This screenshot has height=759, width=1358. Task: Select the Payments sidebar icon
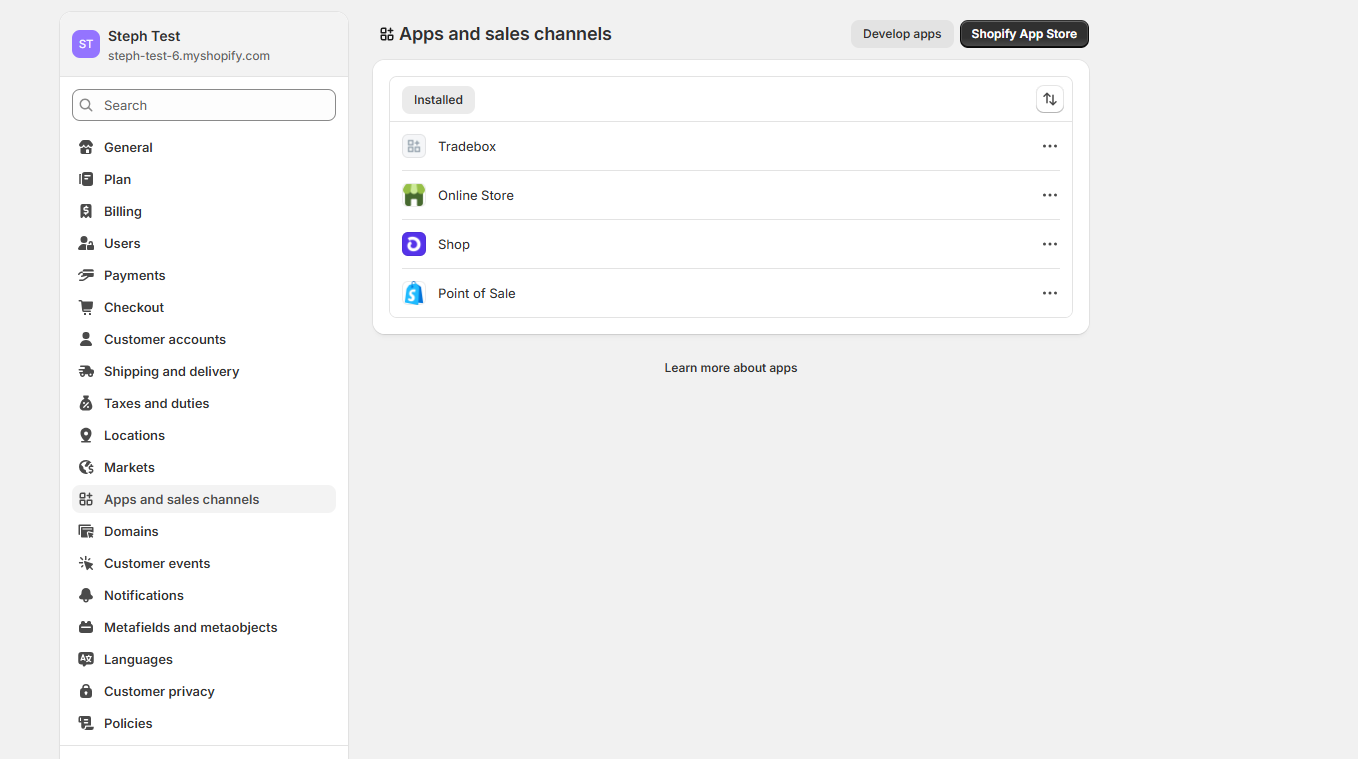click(87, 275)
